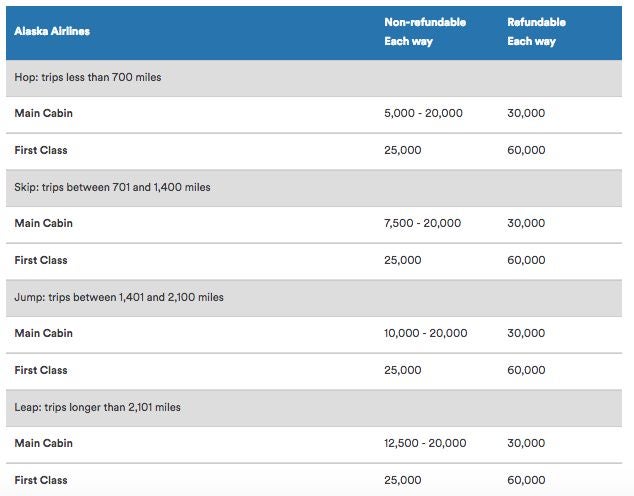Image resolution: width=634 pixels, height=496 pixels.
Task: Click Main Cabin label under Skip section
Action: click(44, 223)
